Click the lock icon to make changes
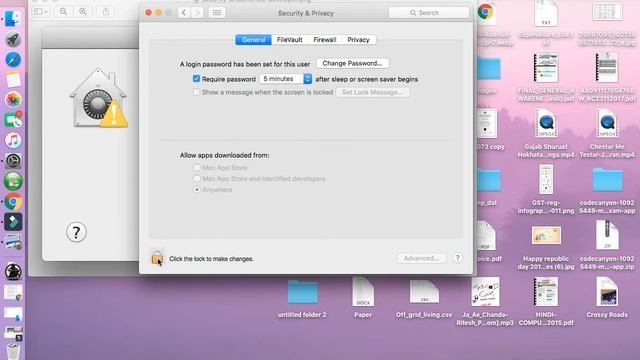 coord(157,258)
